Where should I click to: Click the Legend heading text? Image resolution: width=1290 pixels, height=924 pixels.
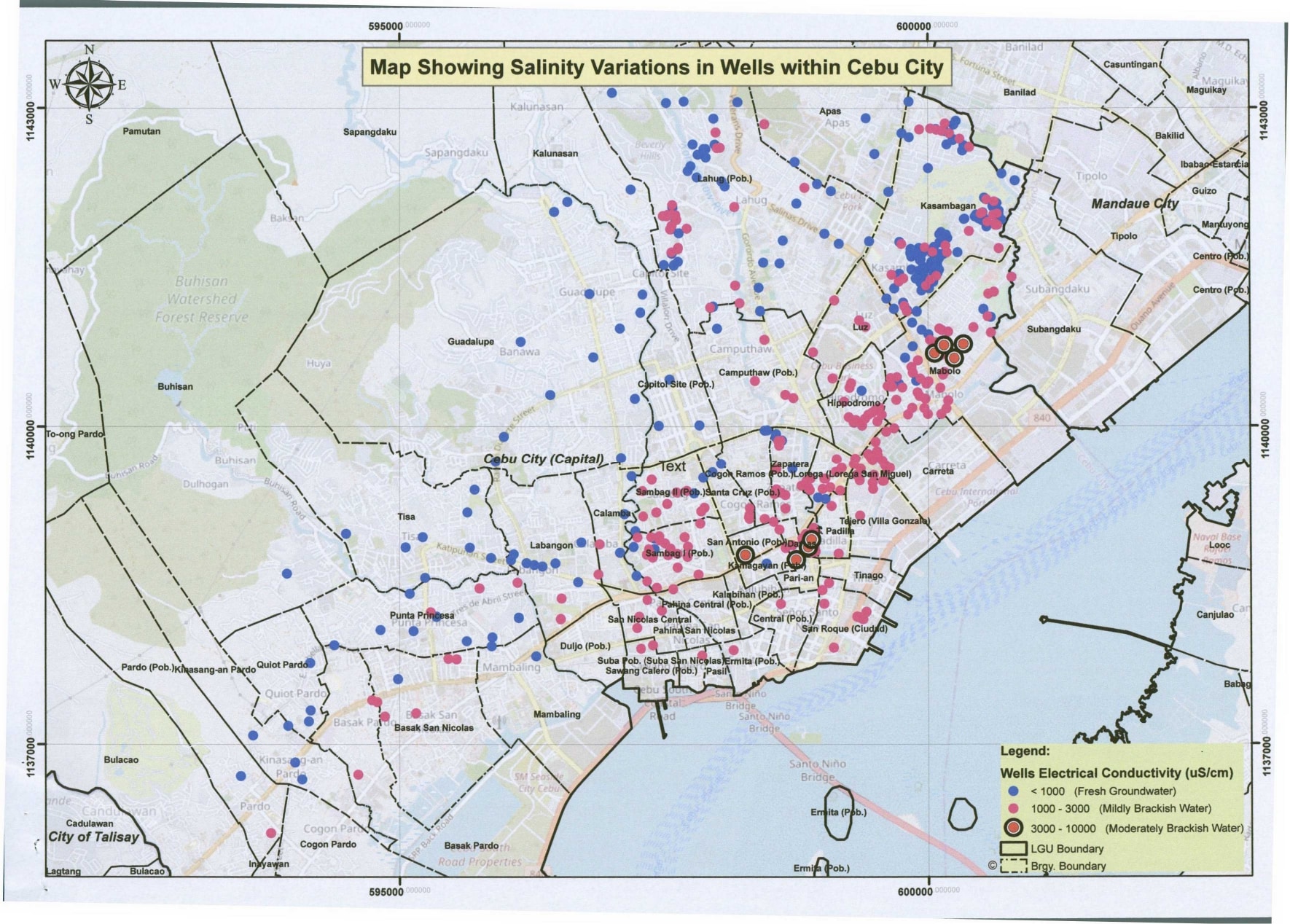(1025, 751)
